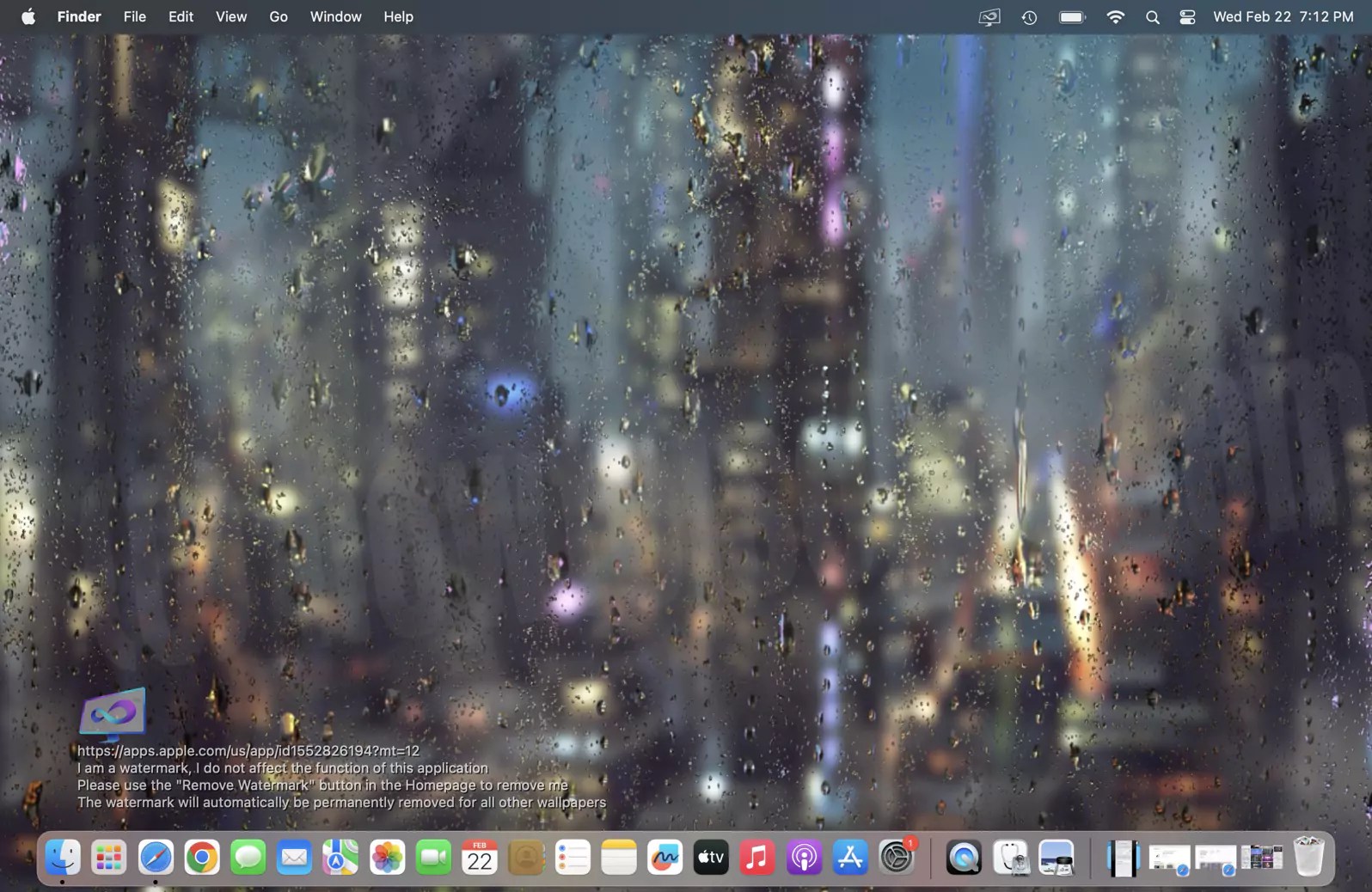Open Spotlight search
This screenshot has width=1372, height=892.
[x=1153, y=17]
